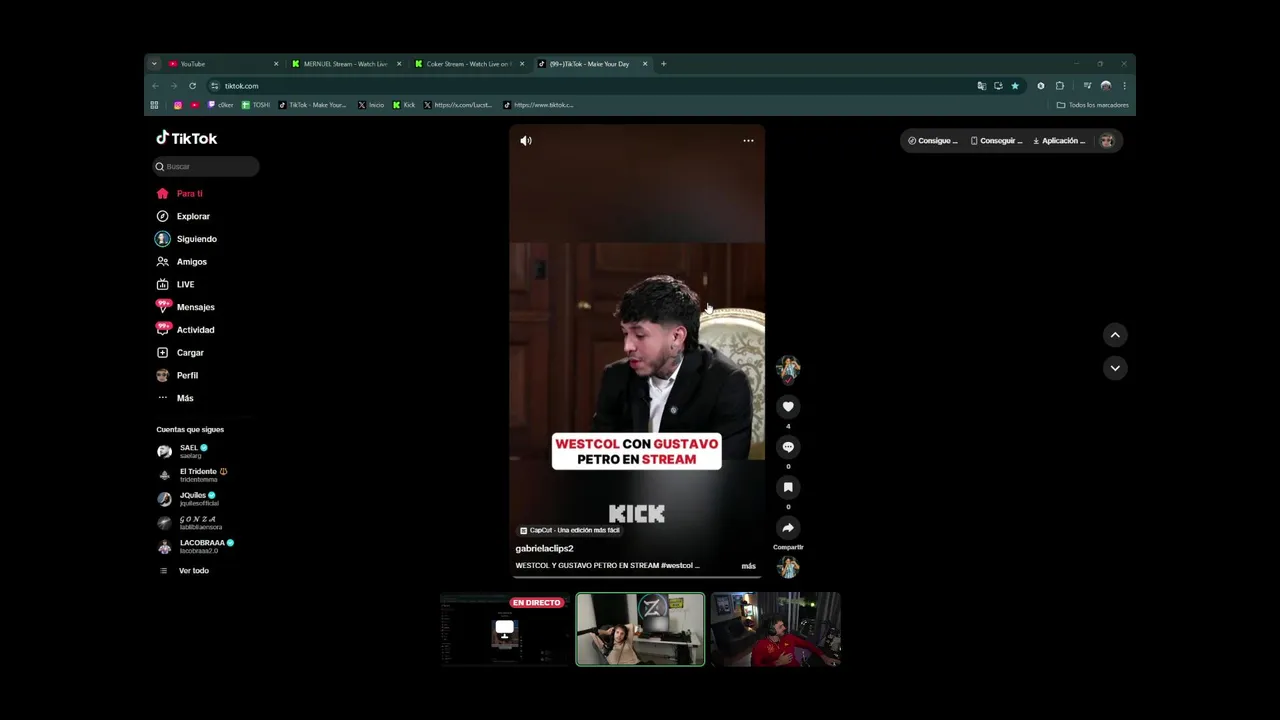Open the translate page icon

tap(981, 86)
